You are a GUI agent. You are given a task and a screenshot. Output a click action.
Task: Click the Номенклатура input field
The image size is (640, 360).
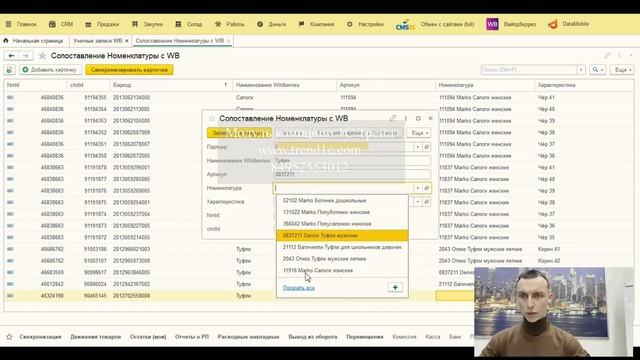point(343,188)
